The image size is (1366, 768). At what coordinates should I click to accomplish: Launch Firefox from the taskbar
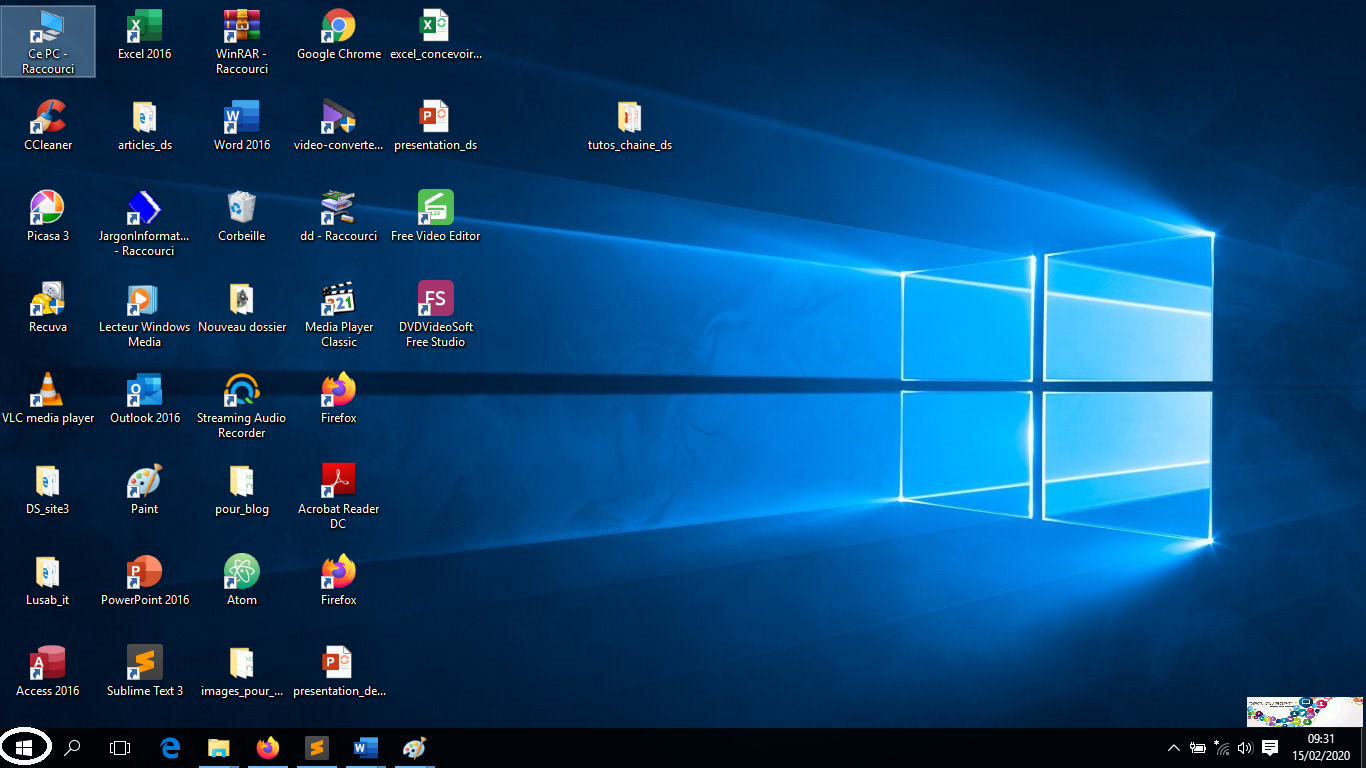click(267, 748)
